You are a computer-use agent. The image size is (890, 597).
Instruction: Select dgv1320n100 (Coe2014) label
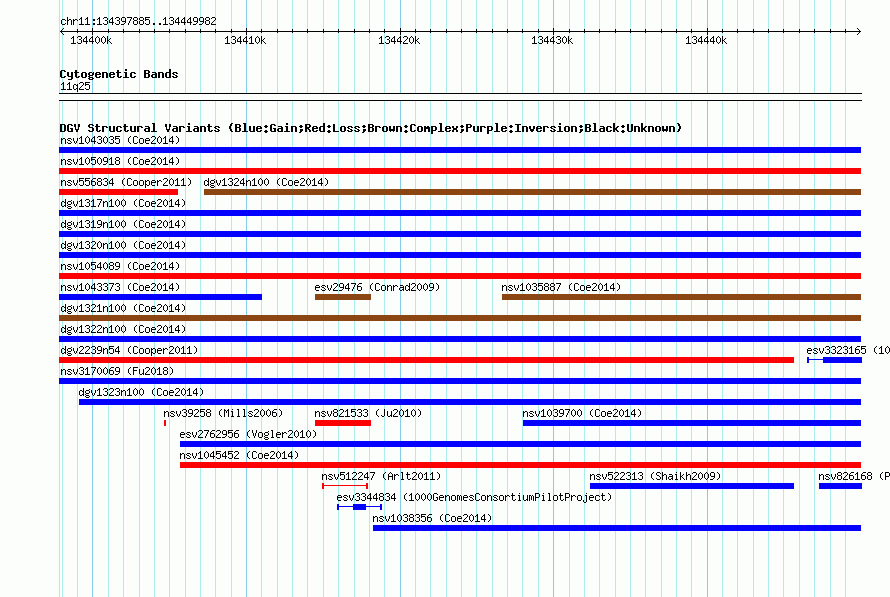123,245
